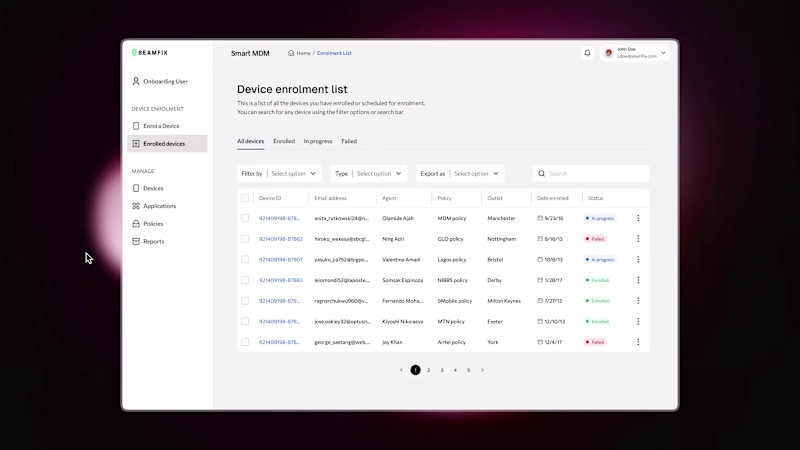Click the Status column header
The width and height of the screenshot is (800, 450).
point(595,198)
